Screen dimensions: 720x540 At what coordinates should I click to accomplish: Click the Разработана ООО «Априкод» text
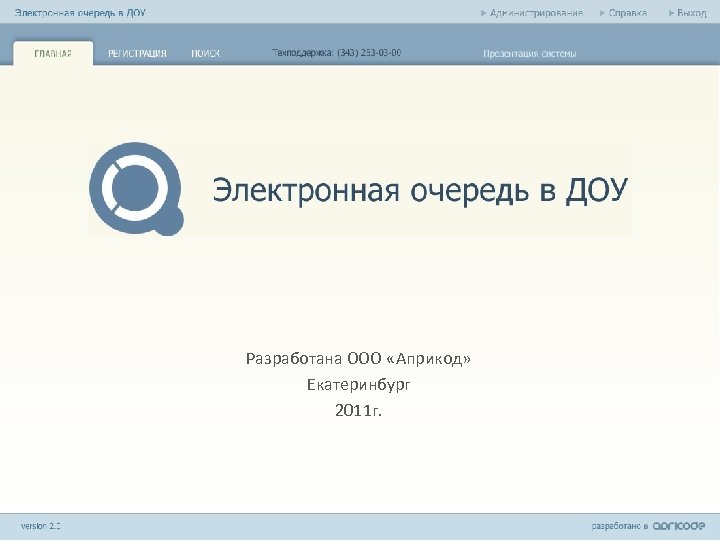click(358, 358)
